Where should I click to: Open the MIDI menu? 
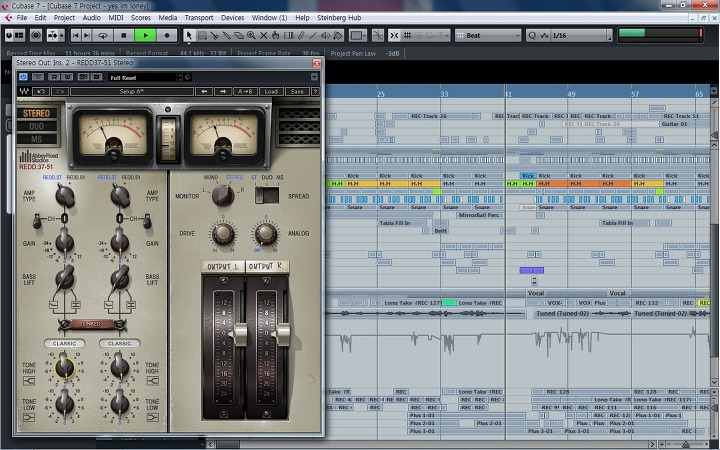point(116,18)
